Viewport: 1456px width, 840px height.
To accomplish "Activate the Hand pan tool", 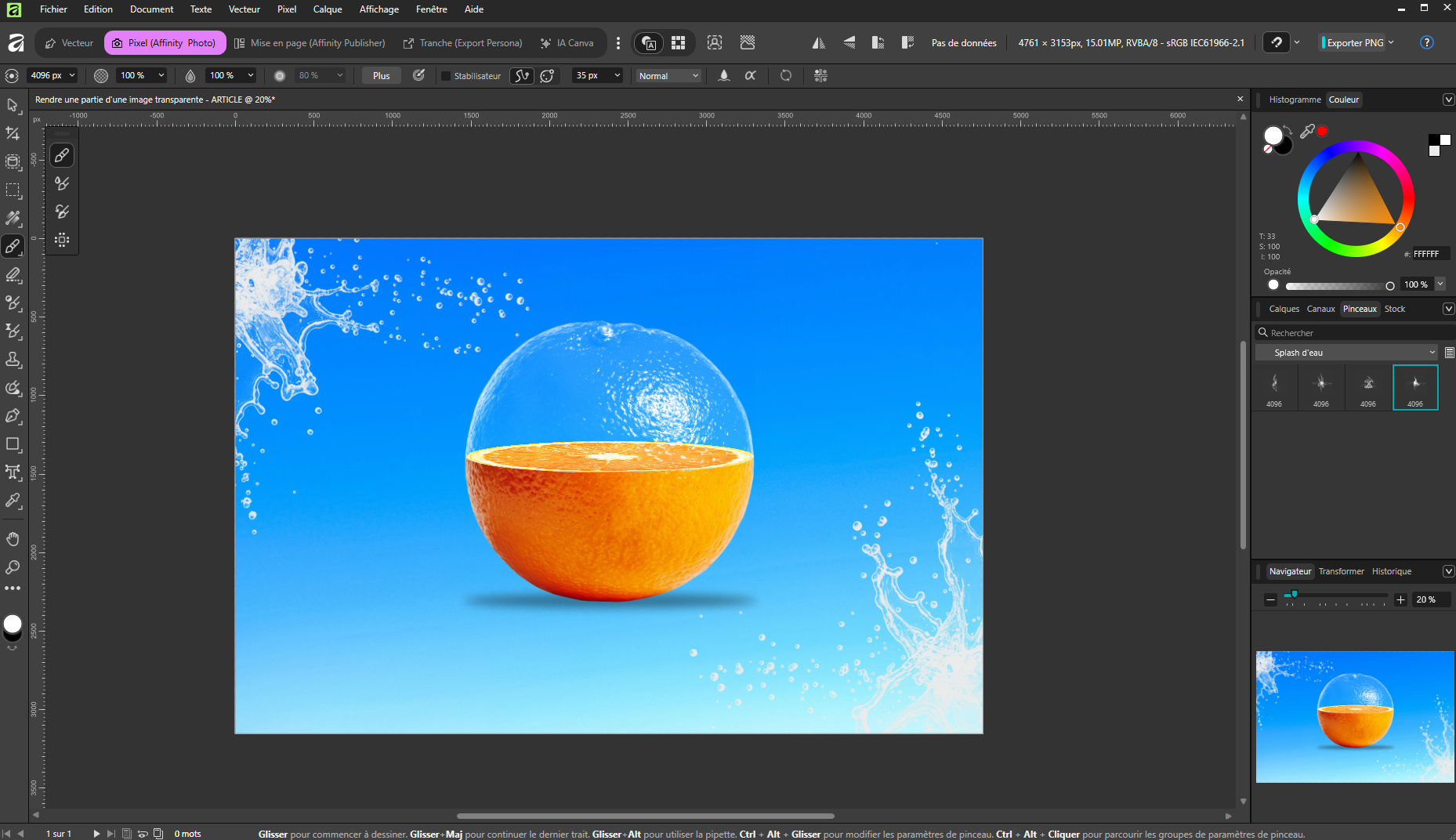I will click(x=13, y=538).
